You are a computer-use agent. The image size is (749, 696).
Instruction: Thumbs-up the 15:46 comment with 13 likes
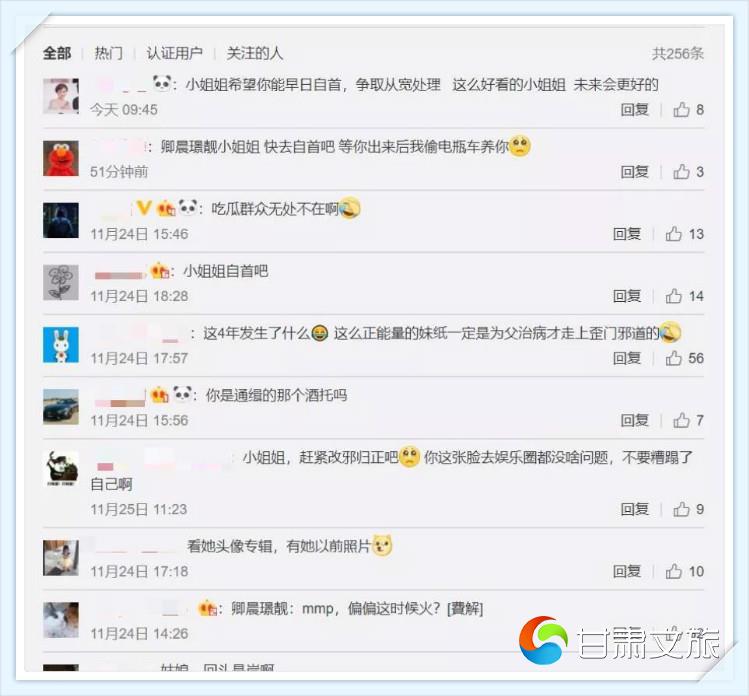tap(674, 234)
